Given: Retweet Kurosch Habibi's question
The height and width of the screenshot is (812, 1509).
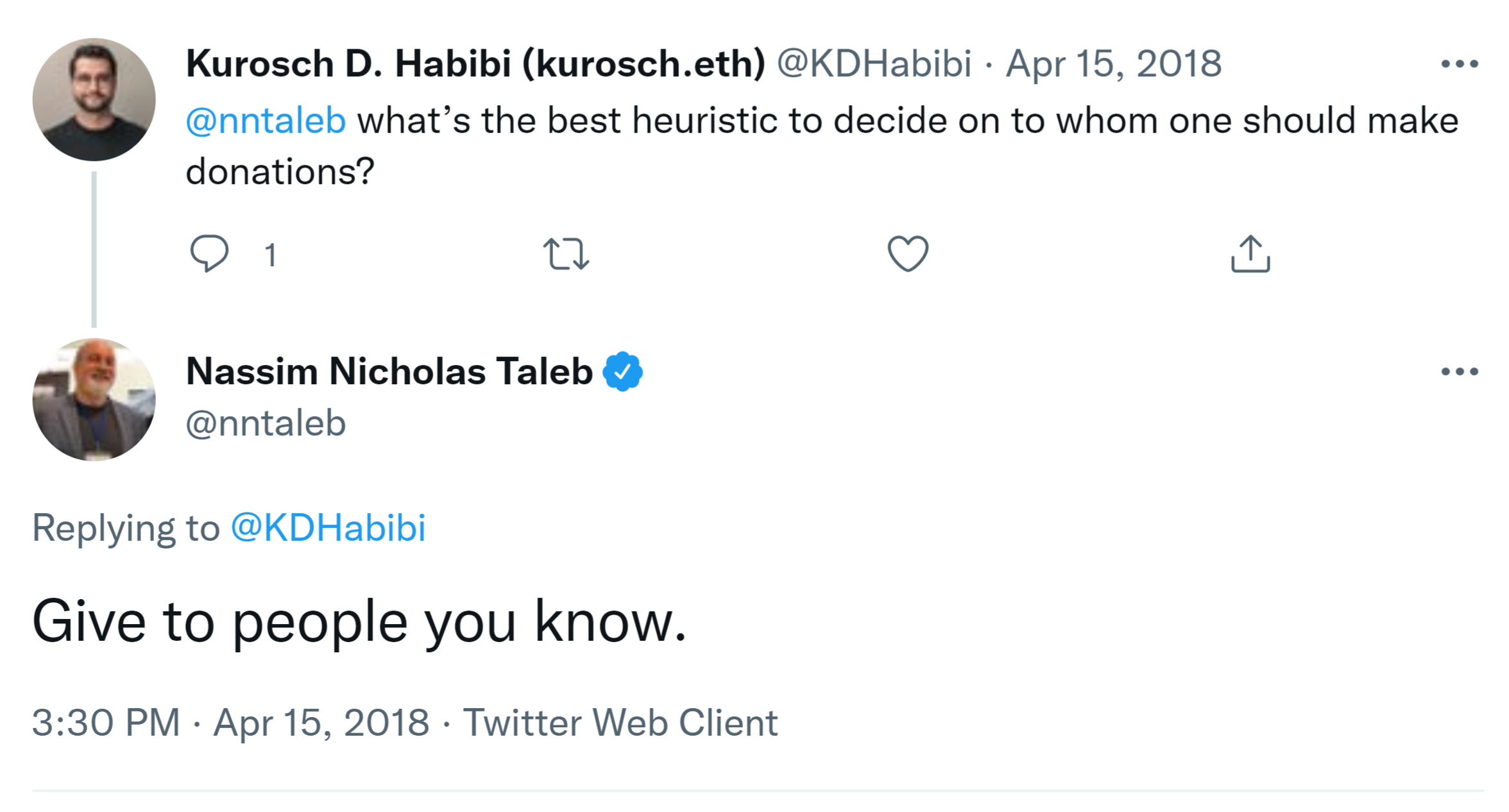Looking at the screenshot, I should point(566,254).
